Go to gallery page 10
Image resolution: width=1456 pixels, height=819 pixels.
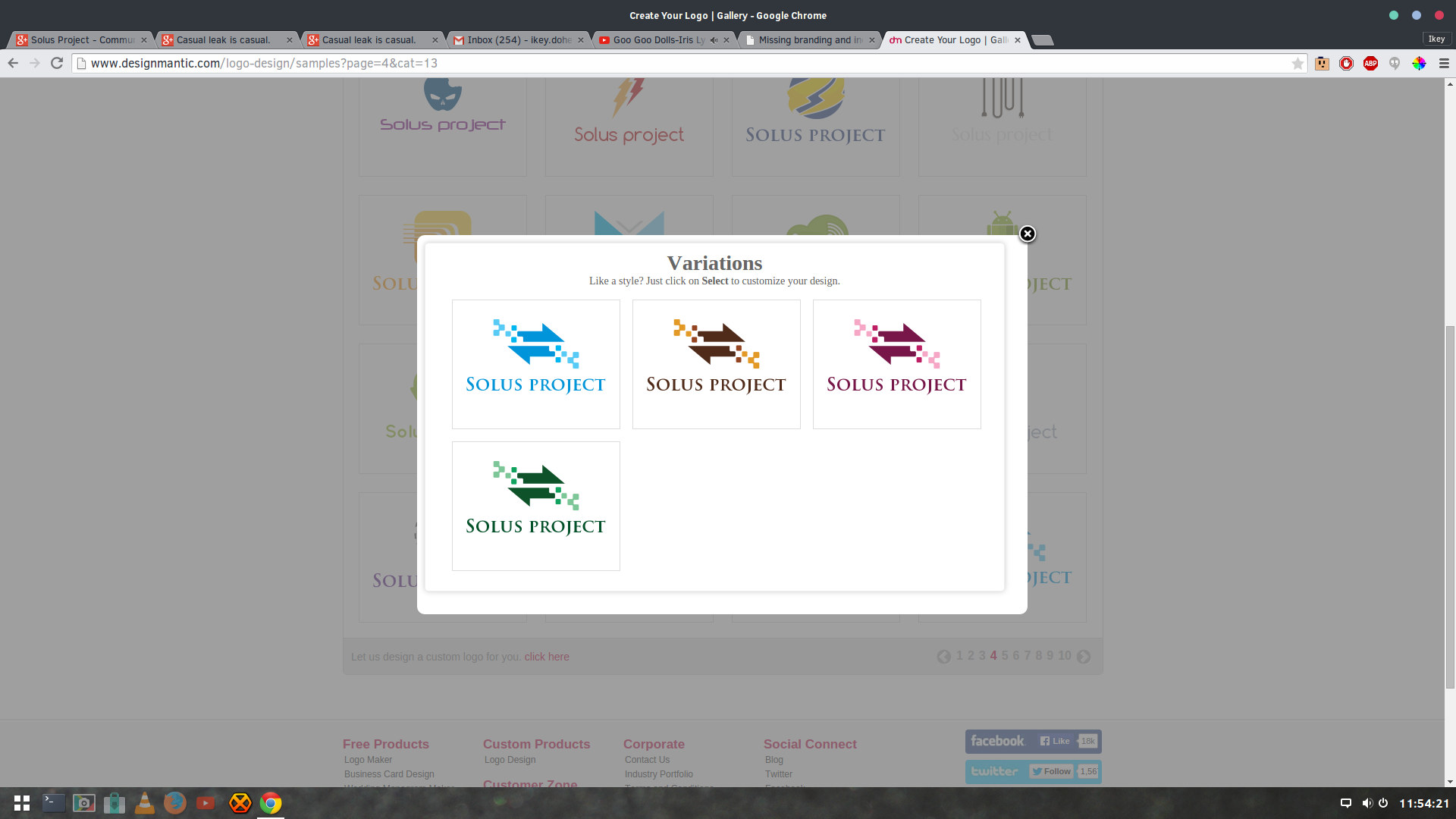click(x=1065, y=656)
